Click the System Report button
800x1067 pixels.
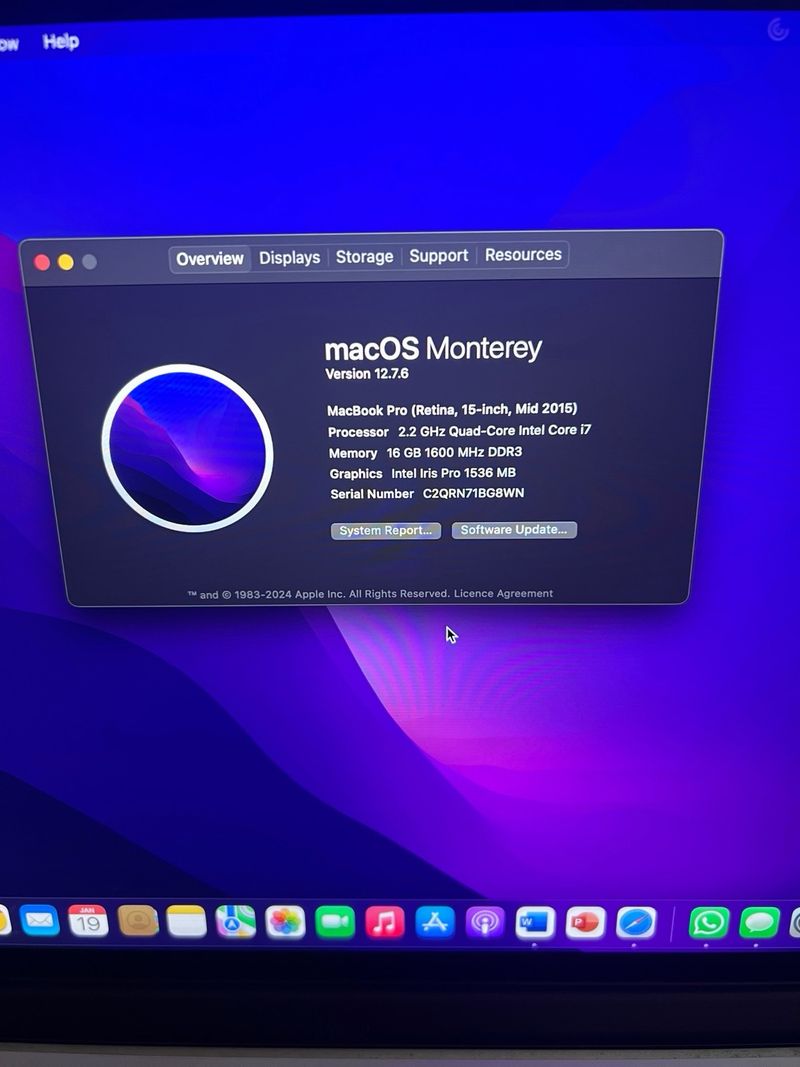coord(386,531)
